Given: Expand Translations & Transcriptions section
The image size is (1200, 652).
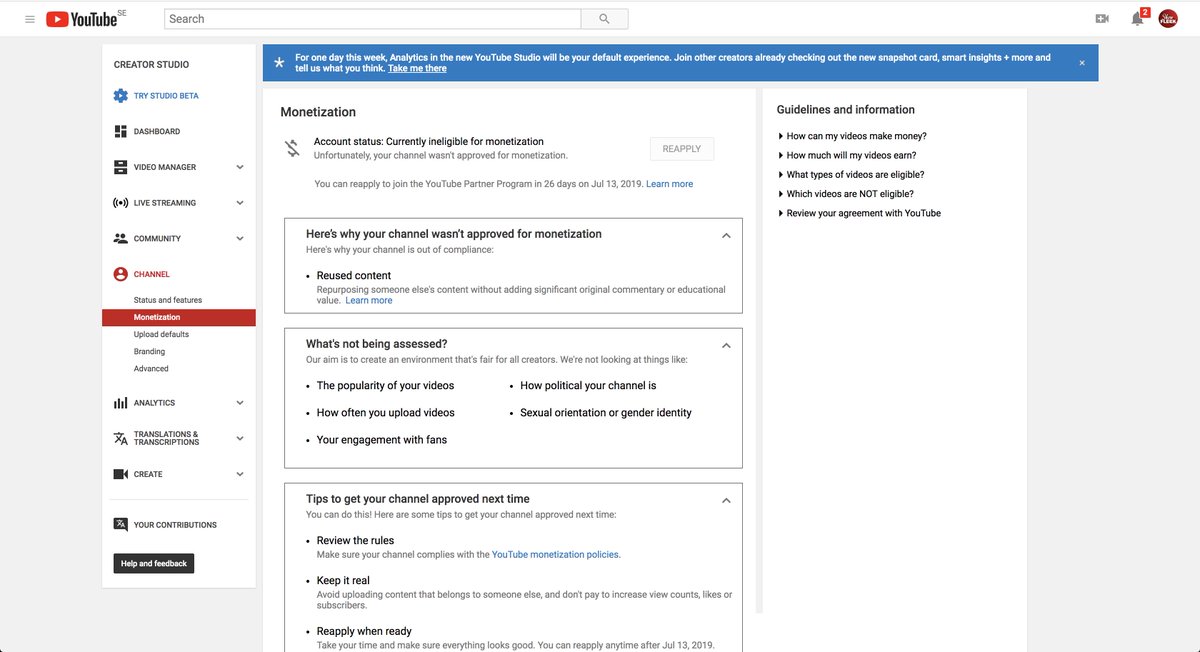Looking at the screenshot, I should pyautogui.click(x=240, y=439).
